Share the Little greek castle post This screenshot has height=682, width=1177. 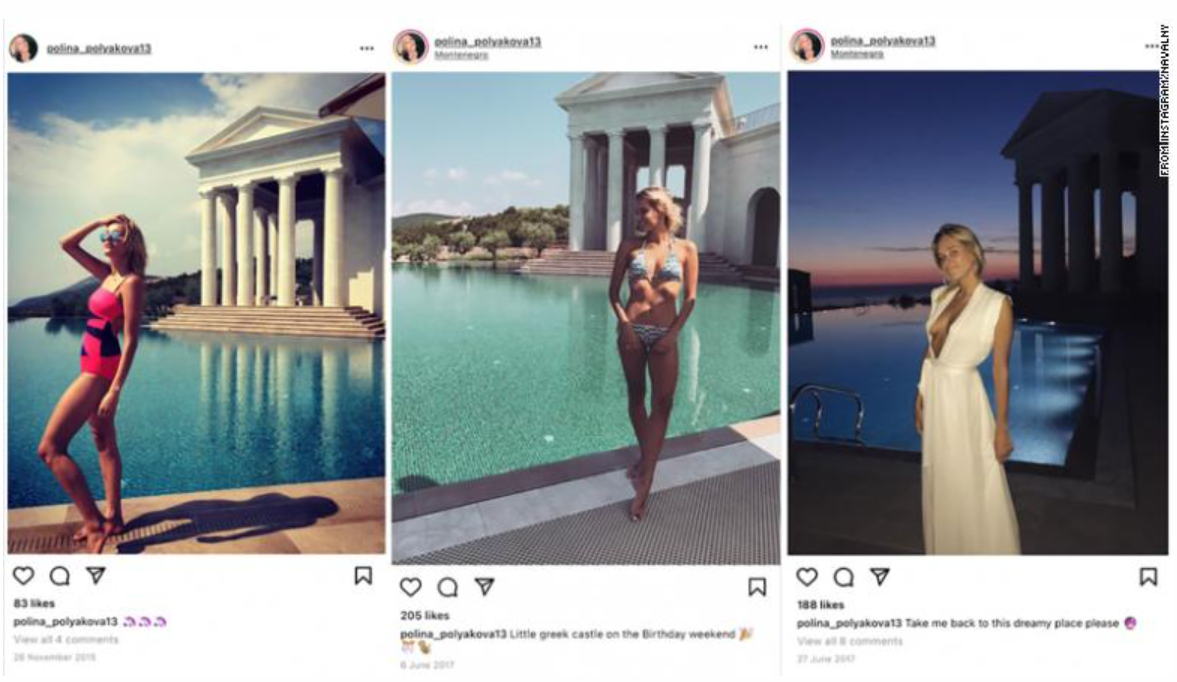click(x=484, y=587)
